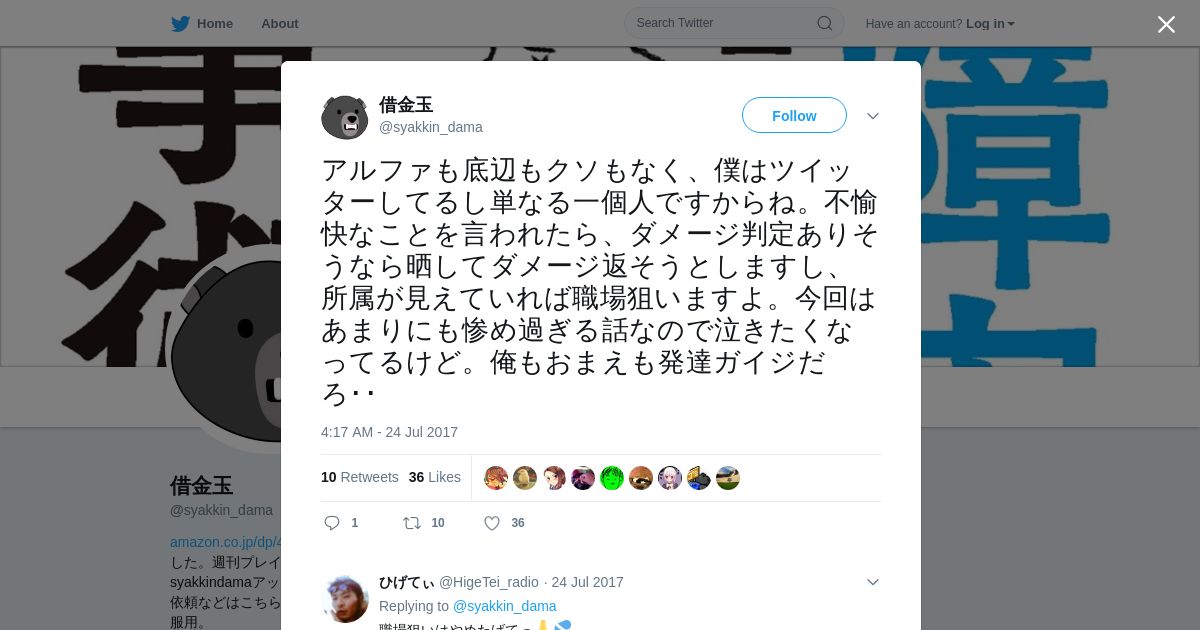Viewport: 1200px width, 630px height.
Task: Click the reply speech bubble icon
Action: click(x=333, y=523)
